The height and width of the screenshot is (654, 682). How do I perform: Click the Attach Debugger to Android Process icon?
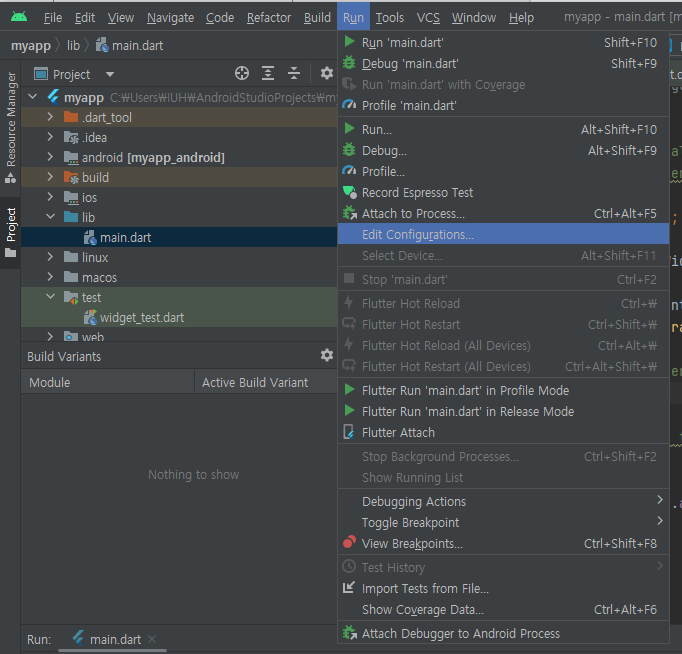[x=349, y=633]
